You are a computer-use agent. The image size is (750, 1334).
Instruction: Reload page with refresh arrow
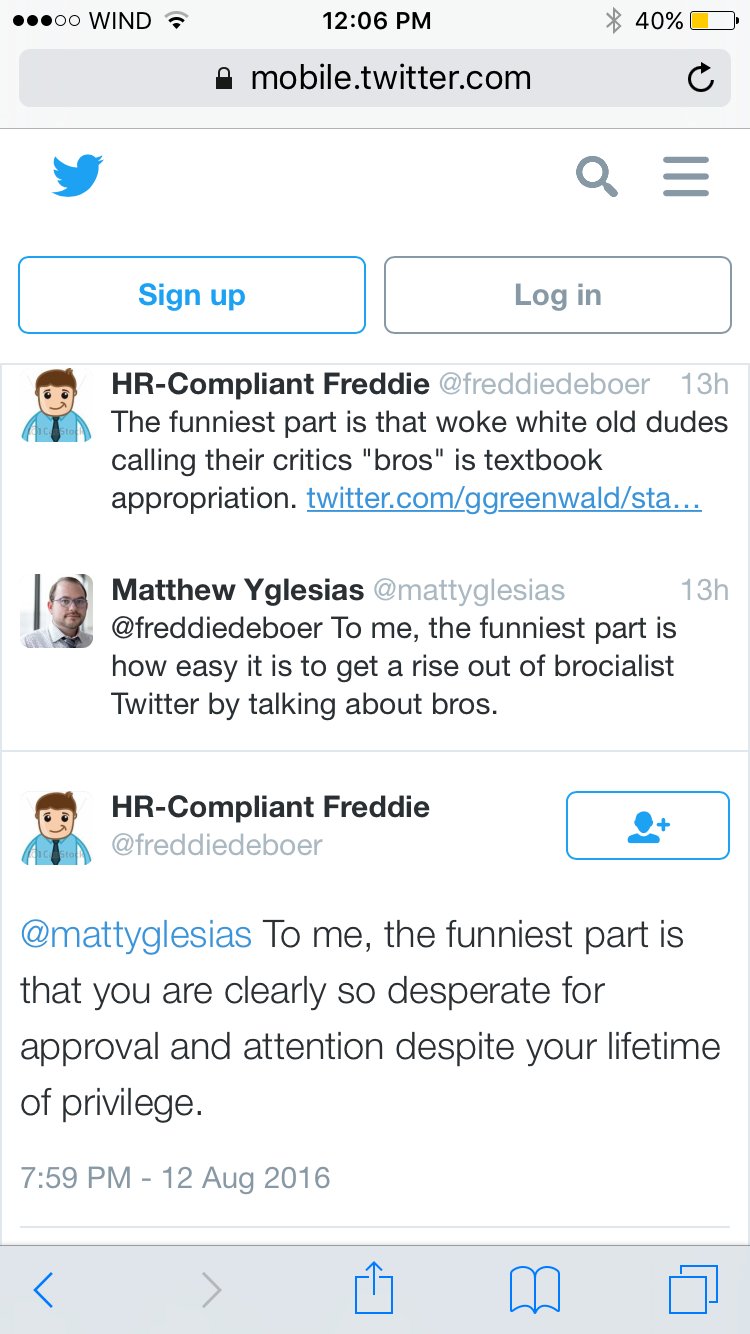(701, 78)
